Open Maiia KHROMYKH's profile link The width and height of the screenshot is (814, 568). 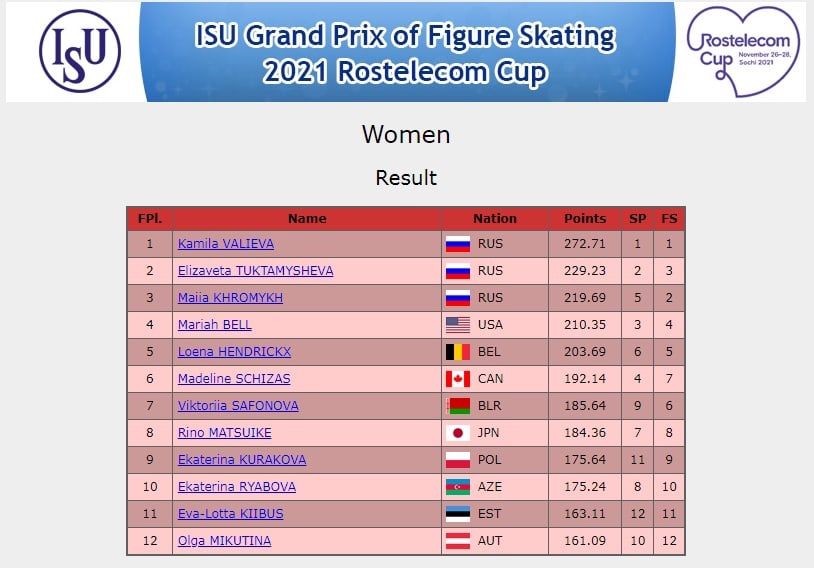pos(230,297)
